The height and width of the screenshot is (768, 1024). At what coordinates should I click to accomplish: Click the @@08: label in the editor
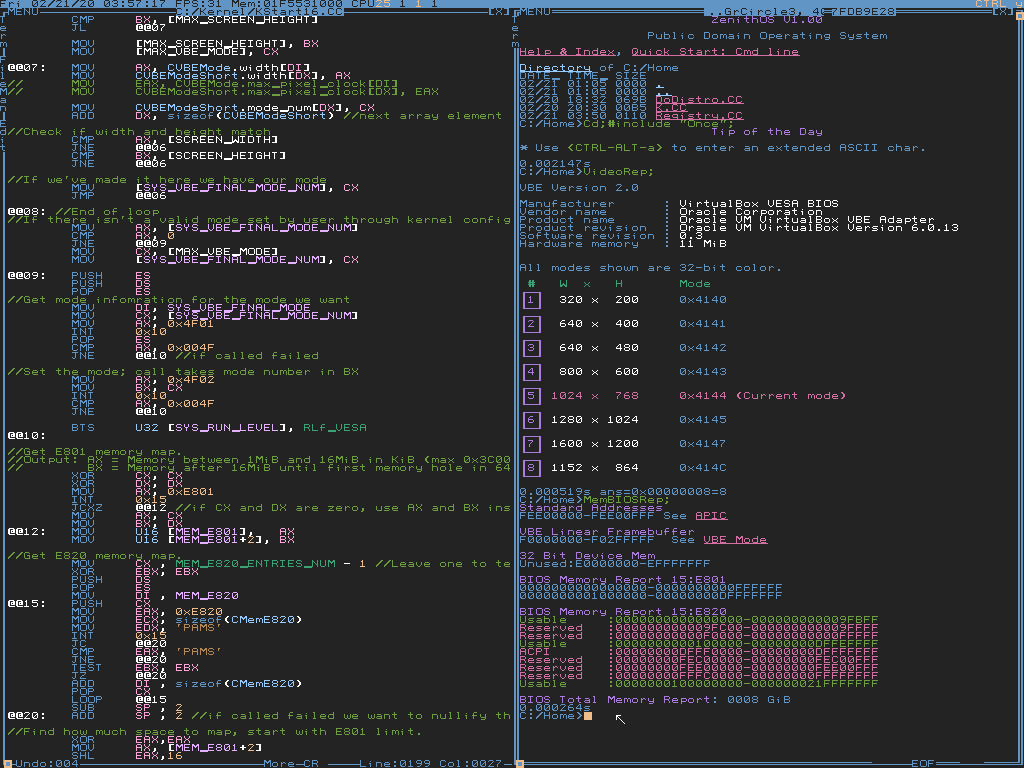(x=26, y=212)
